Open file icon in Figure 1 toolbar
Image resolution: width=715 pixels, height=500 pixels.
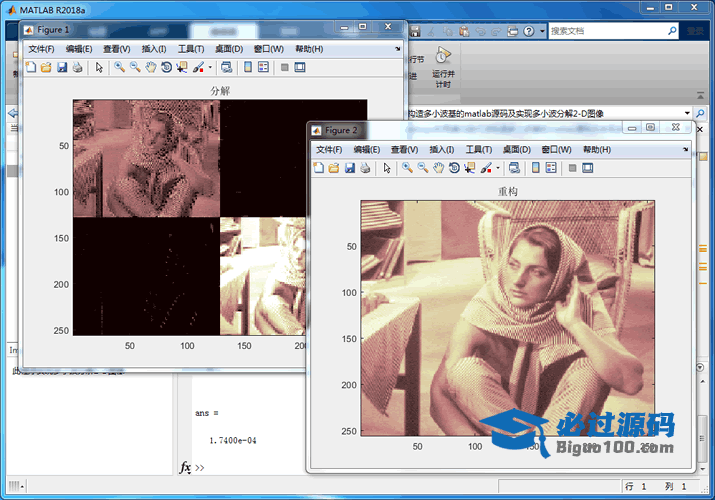pyautogui.click(x=46, y=68)
